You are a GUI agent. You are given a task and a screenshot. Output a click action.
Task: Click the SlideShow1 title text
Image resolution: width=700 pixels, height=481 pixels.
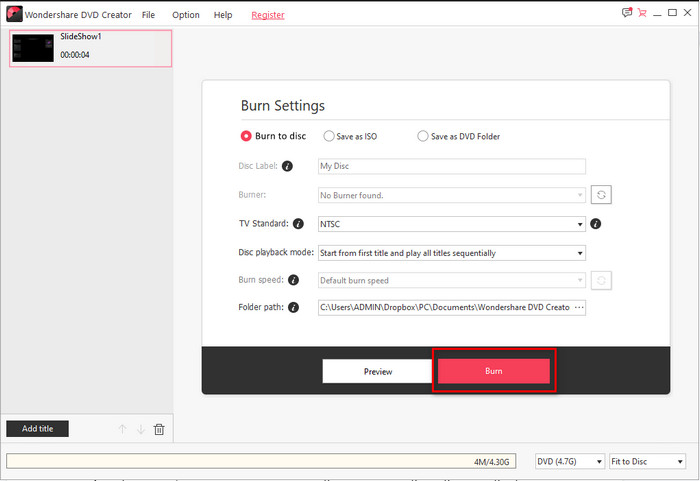[81, 36]
